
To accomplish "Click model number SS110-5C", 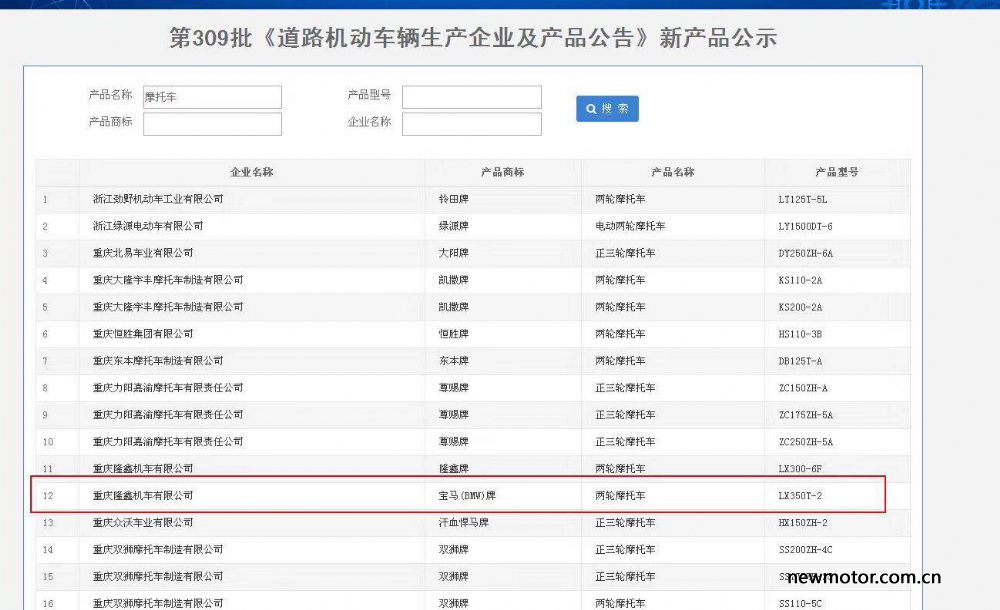I will click(x=800, y=604).
